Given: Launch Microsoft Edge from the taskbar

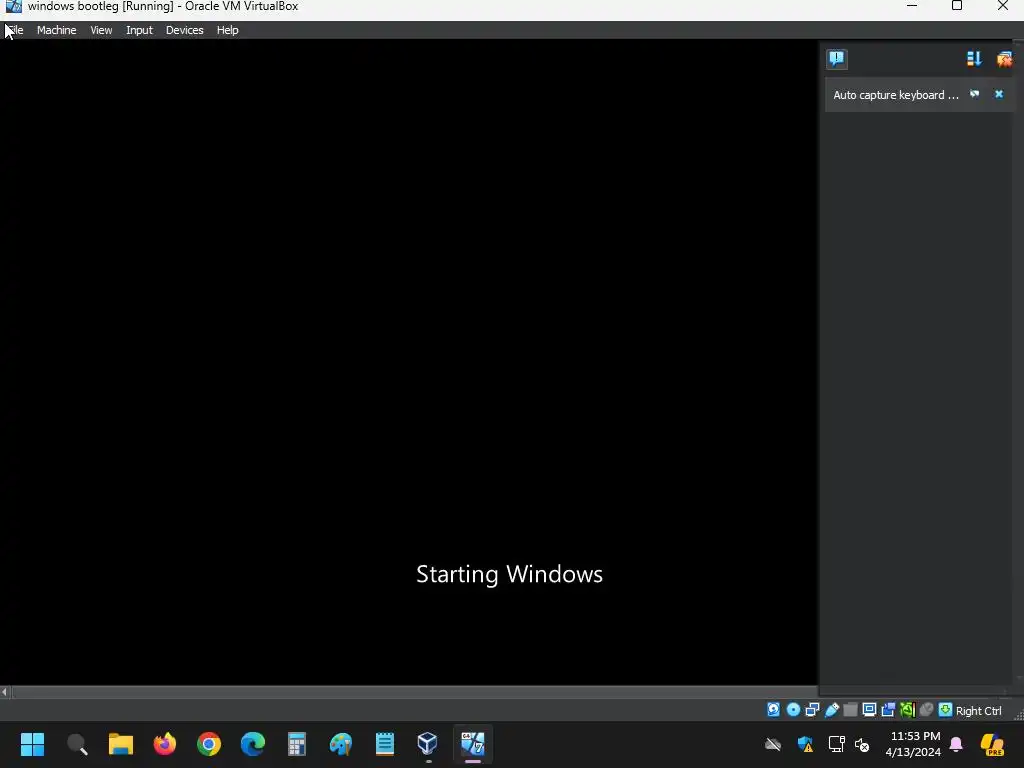Looking at the screenshot, I should (253, 744).
